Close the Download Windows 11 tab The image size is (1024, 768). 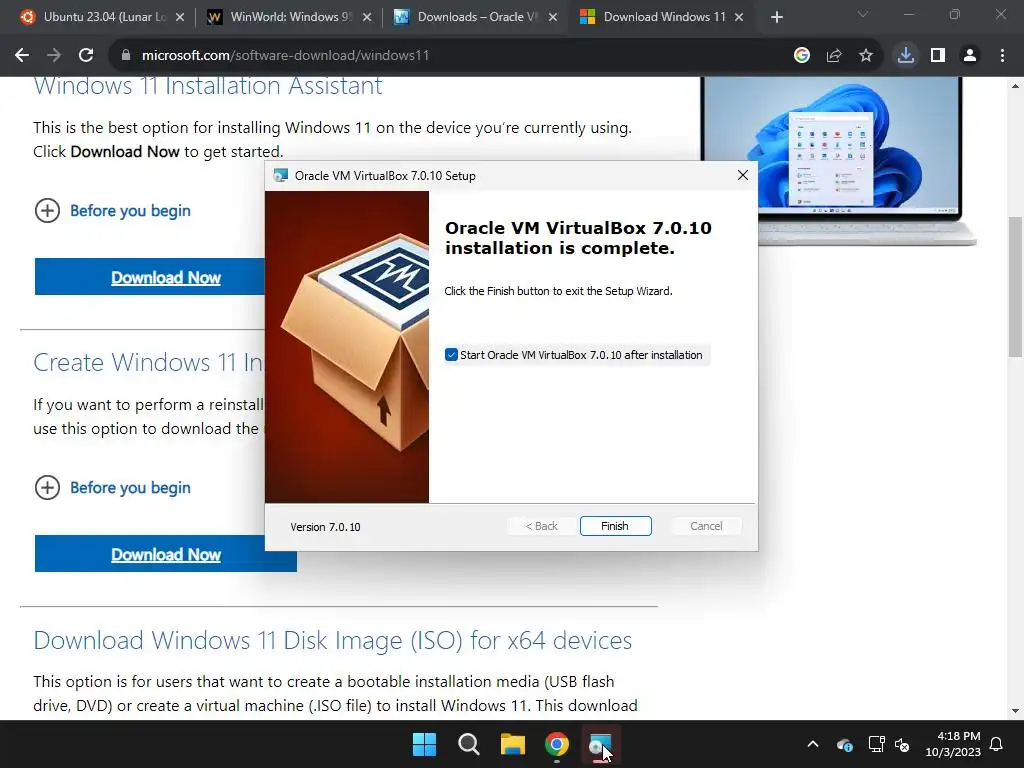click(739, 17)
